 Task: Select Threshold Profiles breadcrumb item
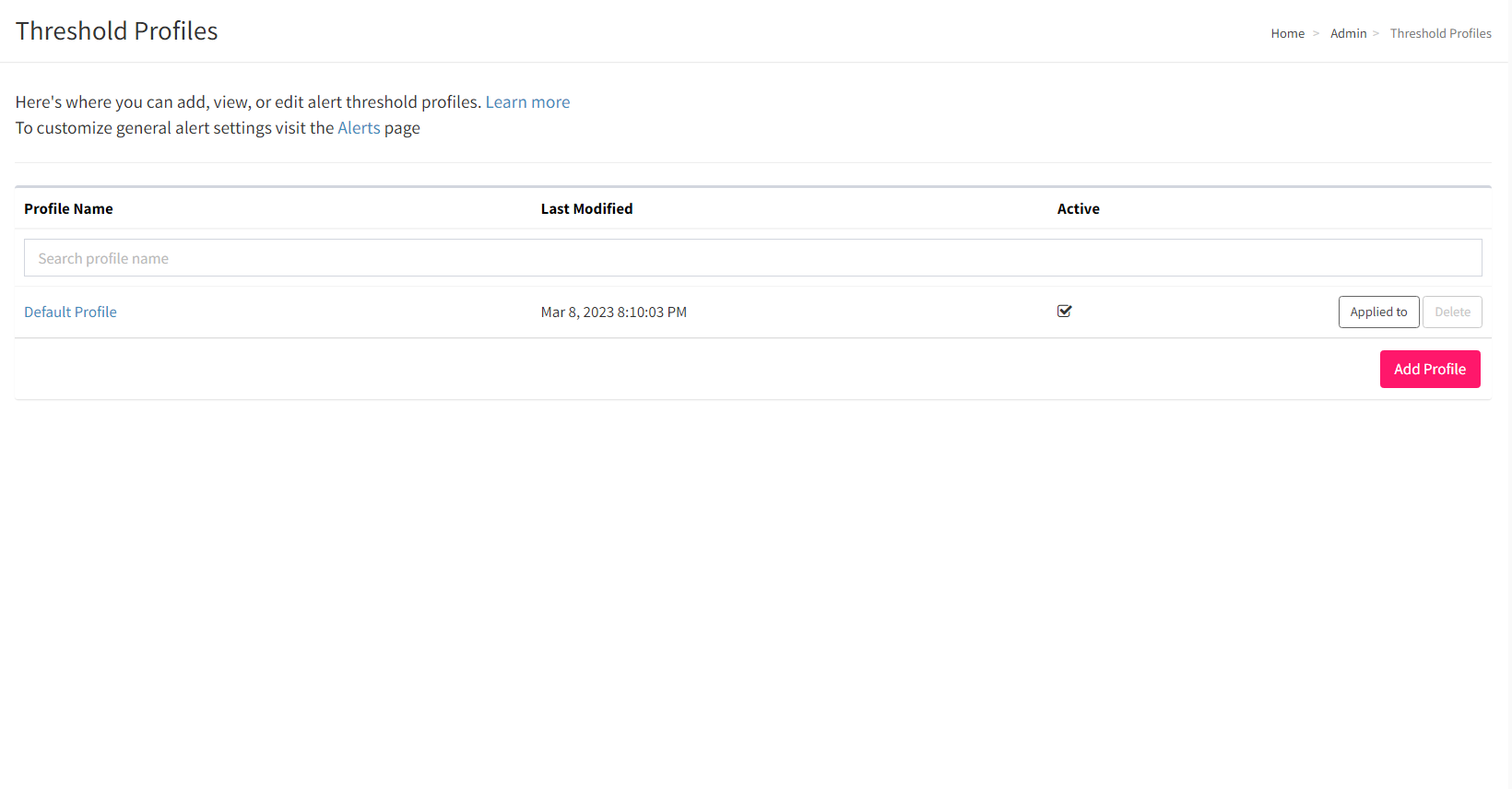click(1440, 34)
